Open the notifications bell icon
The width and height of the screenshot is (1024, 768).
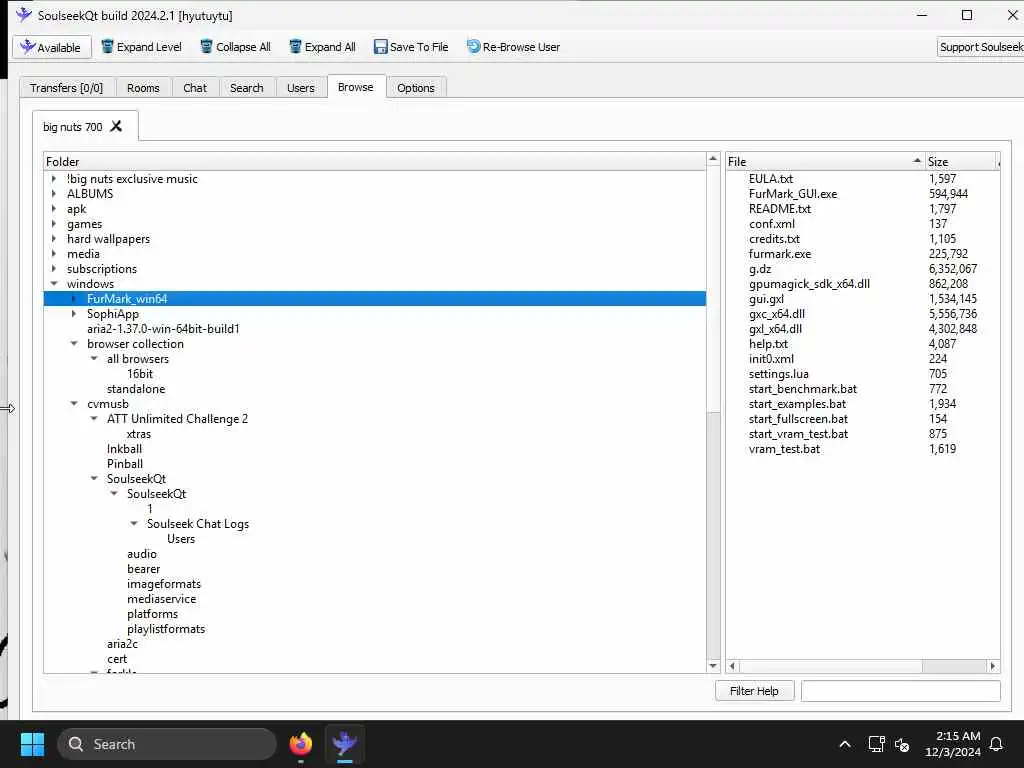[996, 744]
